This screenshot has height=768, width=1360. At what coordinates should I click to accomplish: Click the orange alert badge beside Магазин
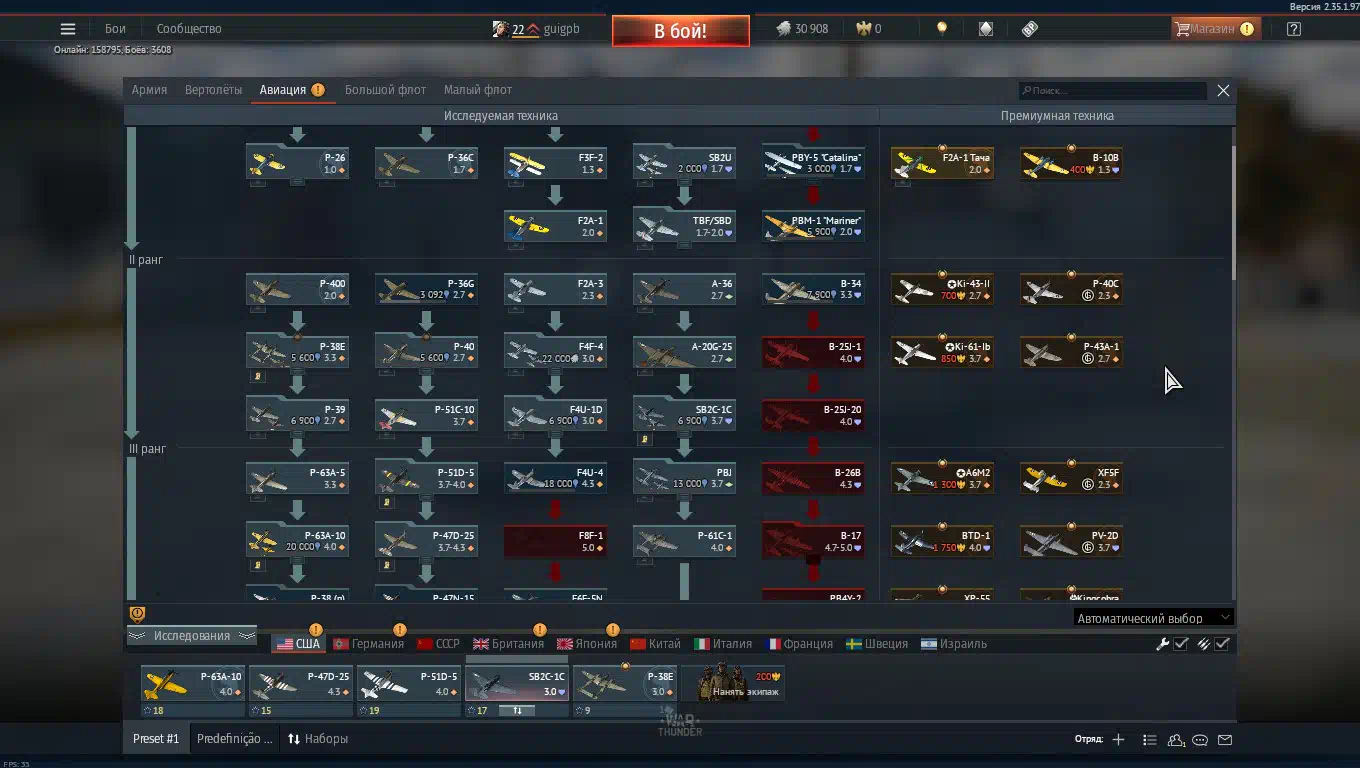point(1247,29)
